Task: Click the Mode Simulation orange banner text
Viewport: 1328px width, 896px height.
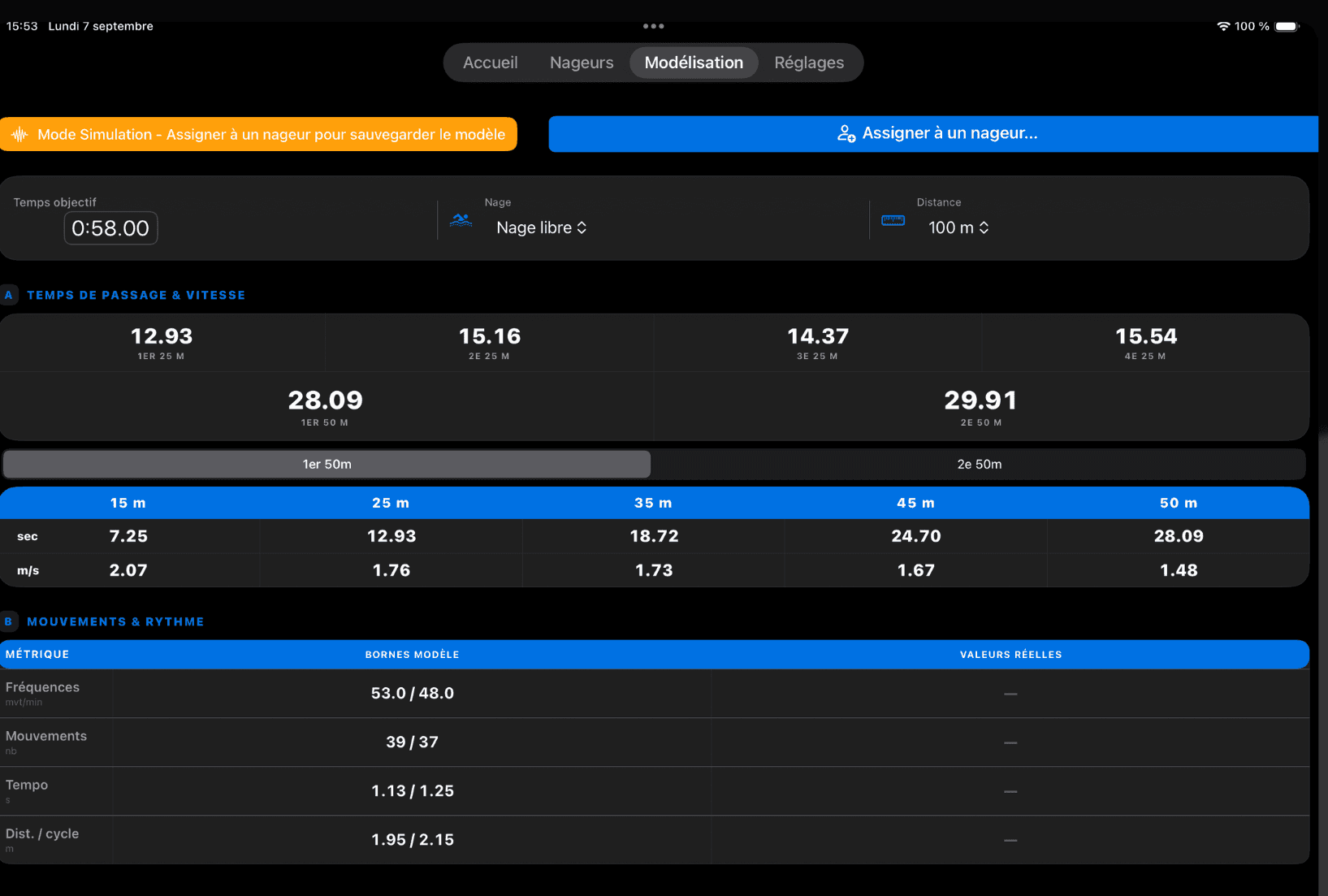Action: pos(271,135)
